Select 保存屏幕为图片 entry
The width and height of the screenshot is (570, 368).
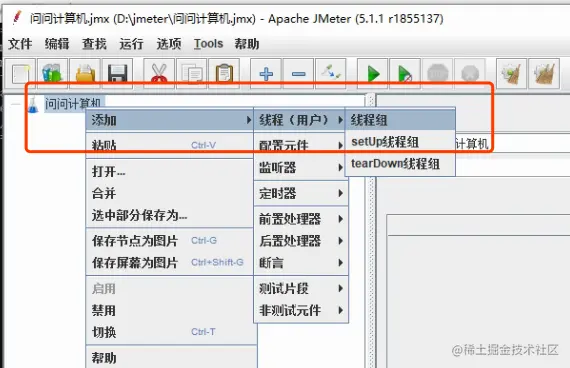click(x=170, y=263)
